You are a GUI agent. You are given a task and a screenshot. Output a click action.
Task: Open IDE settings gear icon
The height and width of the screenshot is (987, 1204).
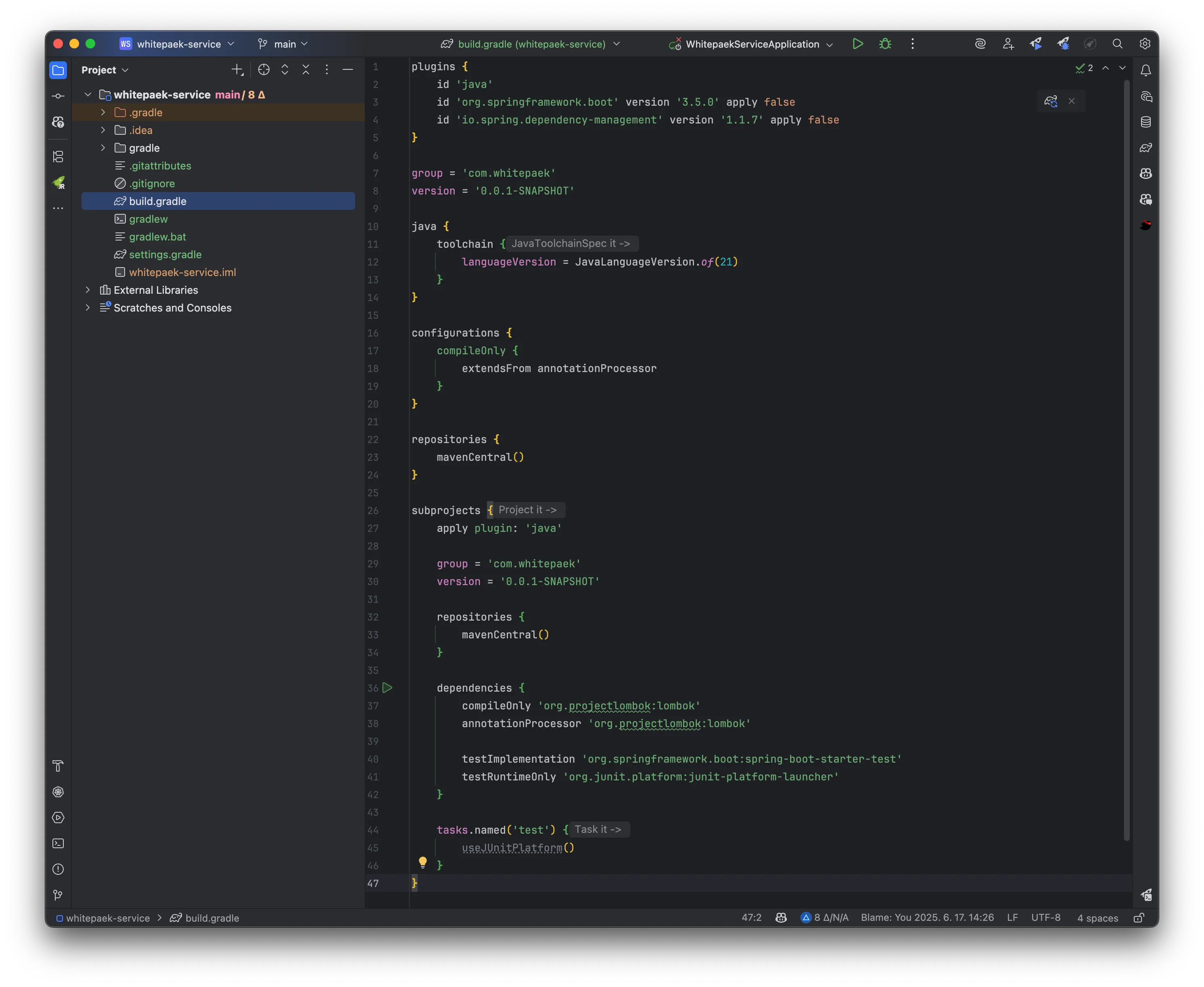click(x=1145, y=44)
